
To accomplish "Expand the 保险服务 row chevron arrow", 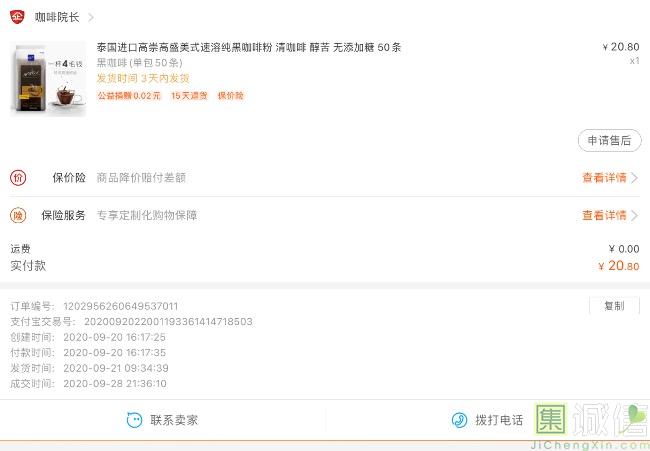I will [634, 215].
